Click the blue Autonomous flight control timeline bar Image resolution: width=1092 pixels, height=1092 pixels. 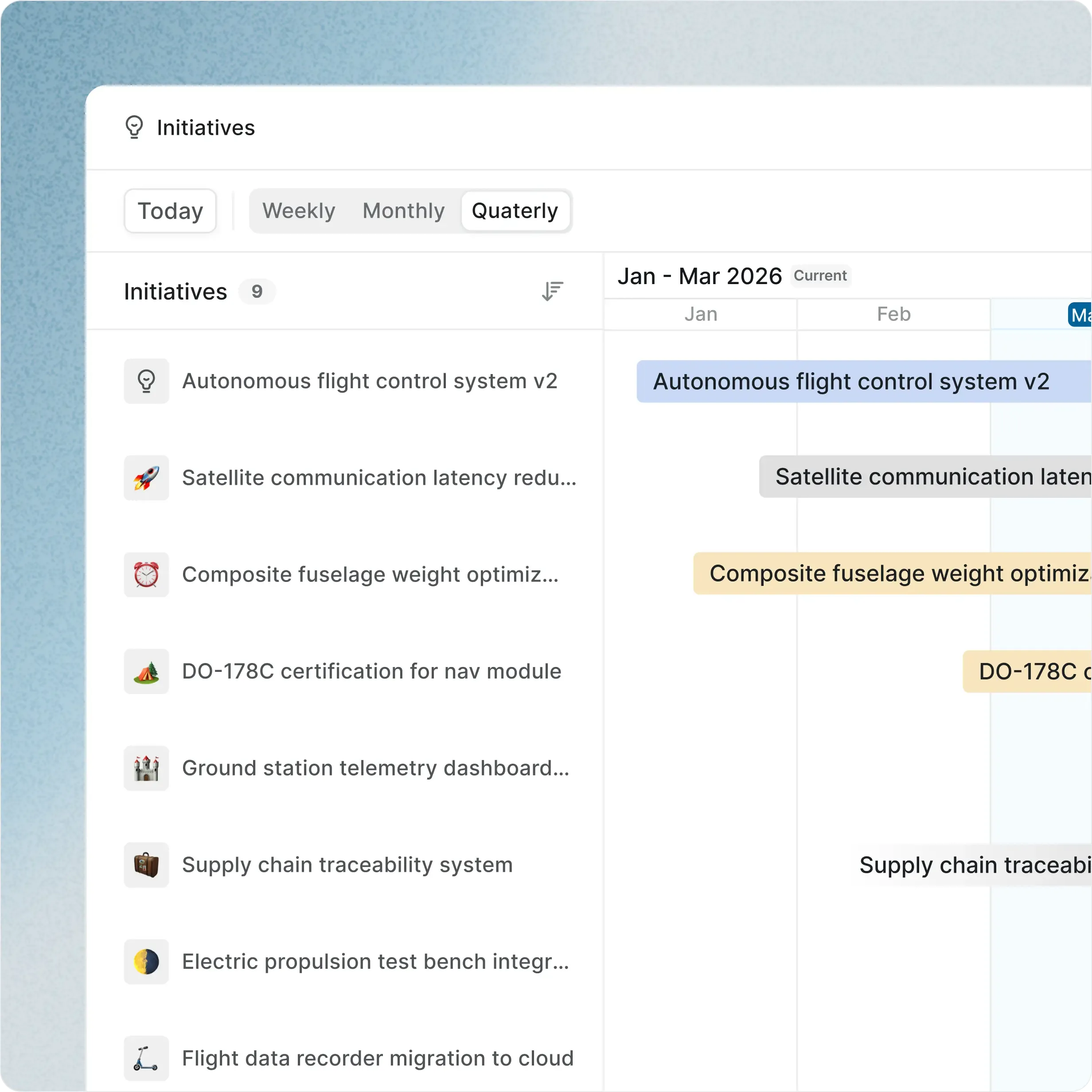tap(864, 382)
